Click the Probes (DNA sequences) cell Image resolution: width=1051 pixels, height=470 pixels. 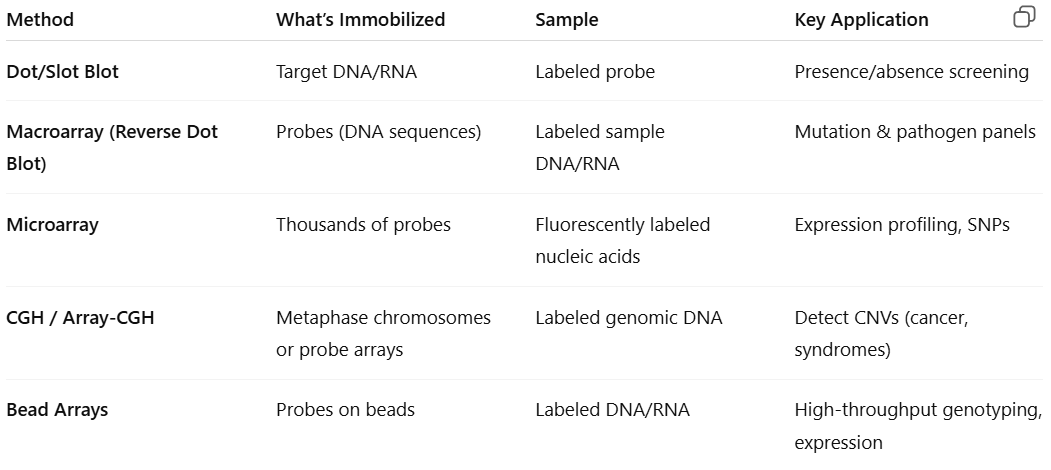tap(378, 132)
